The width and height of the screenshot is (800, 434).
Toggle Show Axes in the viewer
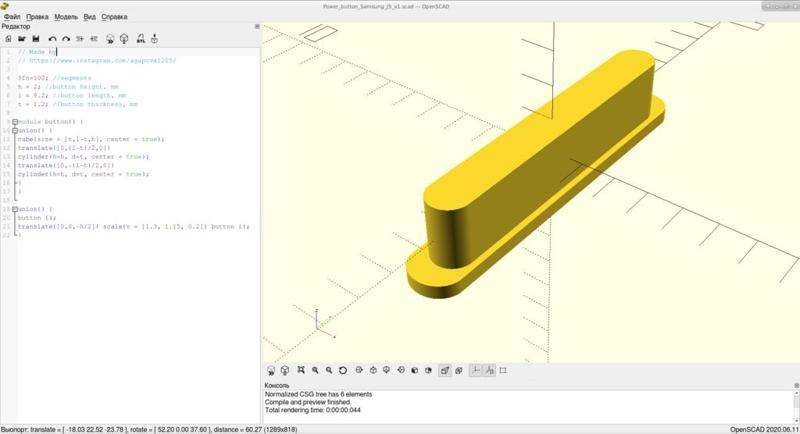pyautogui.click(x=476, y=371)
